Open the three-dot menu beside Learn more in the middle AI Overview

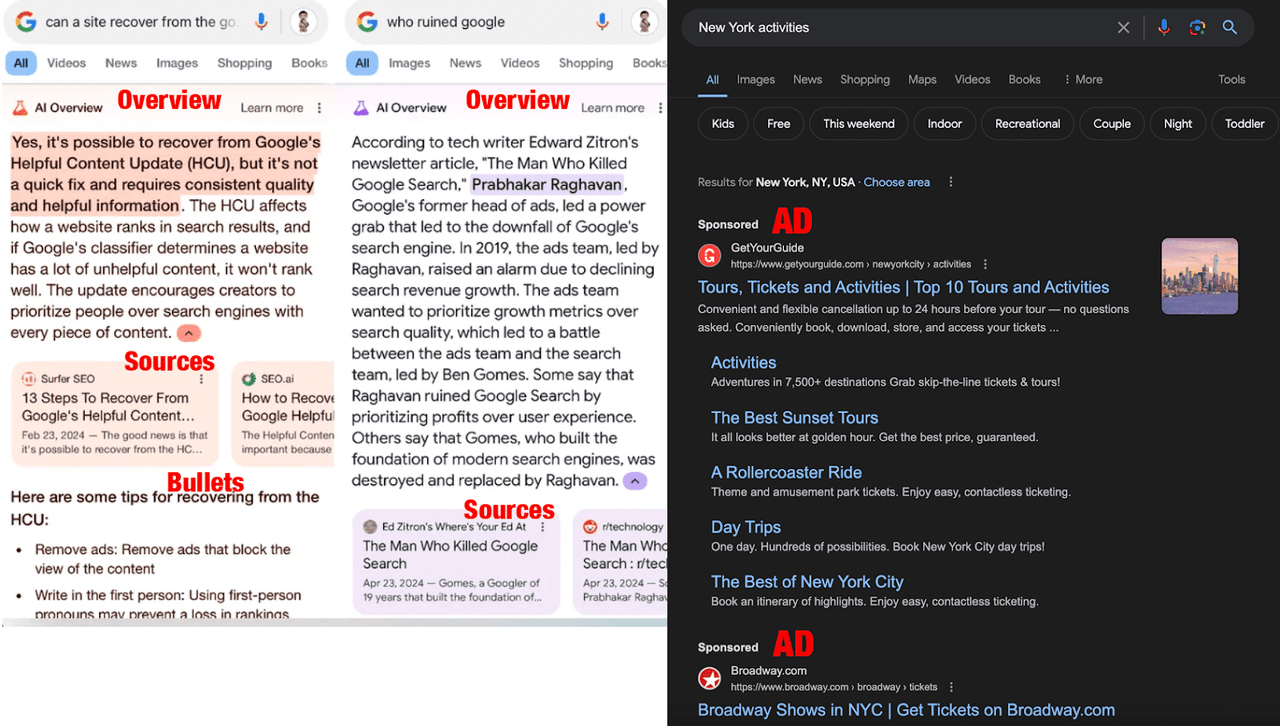[x=660, y=108]
